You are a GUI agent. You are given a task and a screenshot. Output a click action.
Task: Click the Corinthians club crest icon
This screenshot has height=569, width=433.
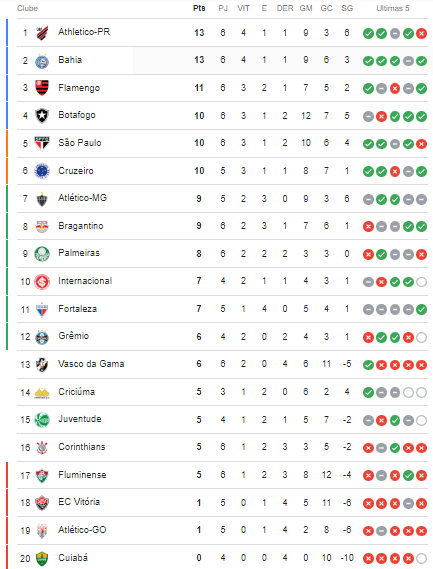[42, 448]
